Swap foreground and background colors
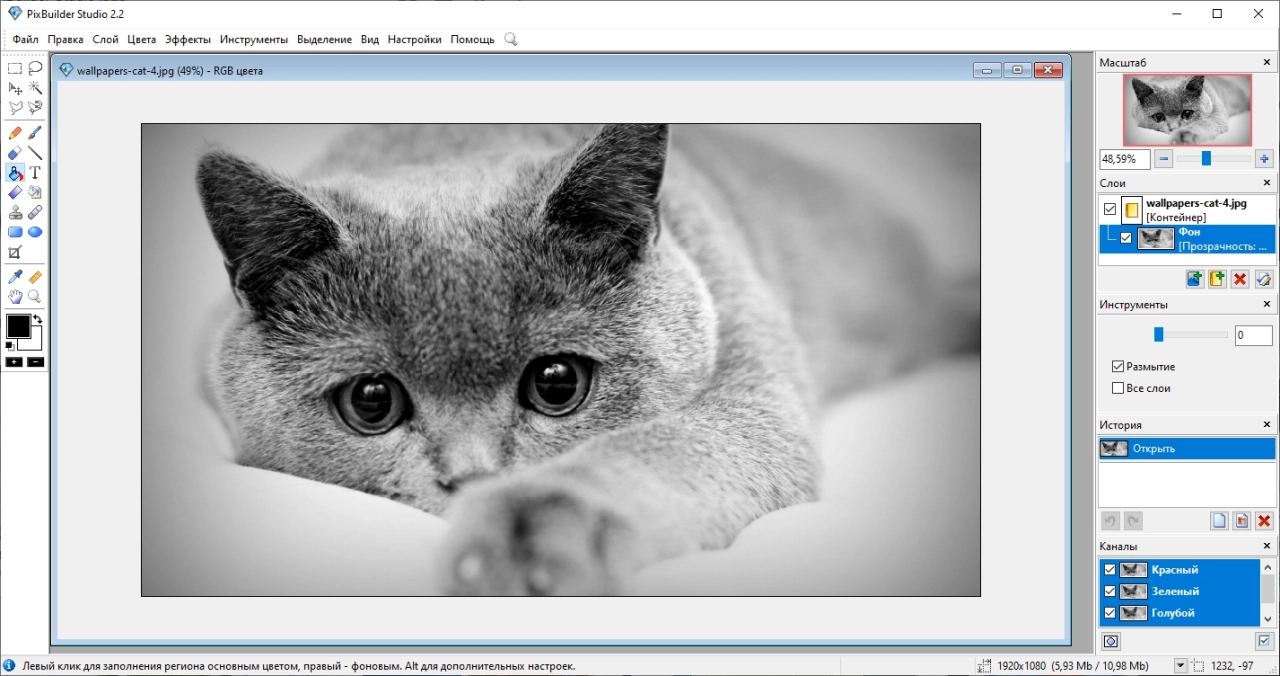The image size is (1280, 676). point(38,320)
